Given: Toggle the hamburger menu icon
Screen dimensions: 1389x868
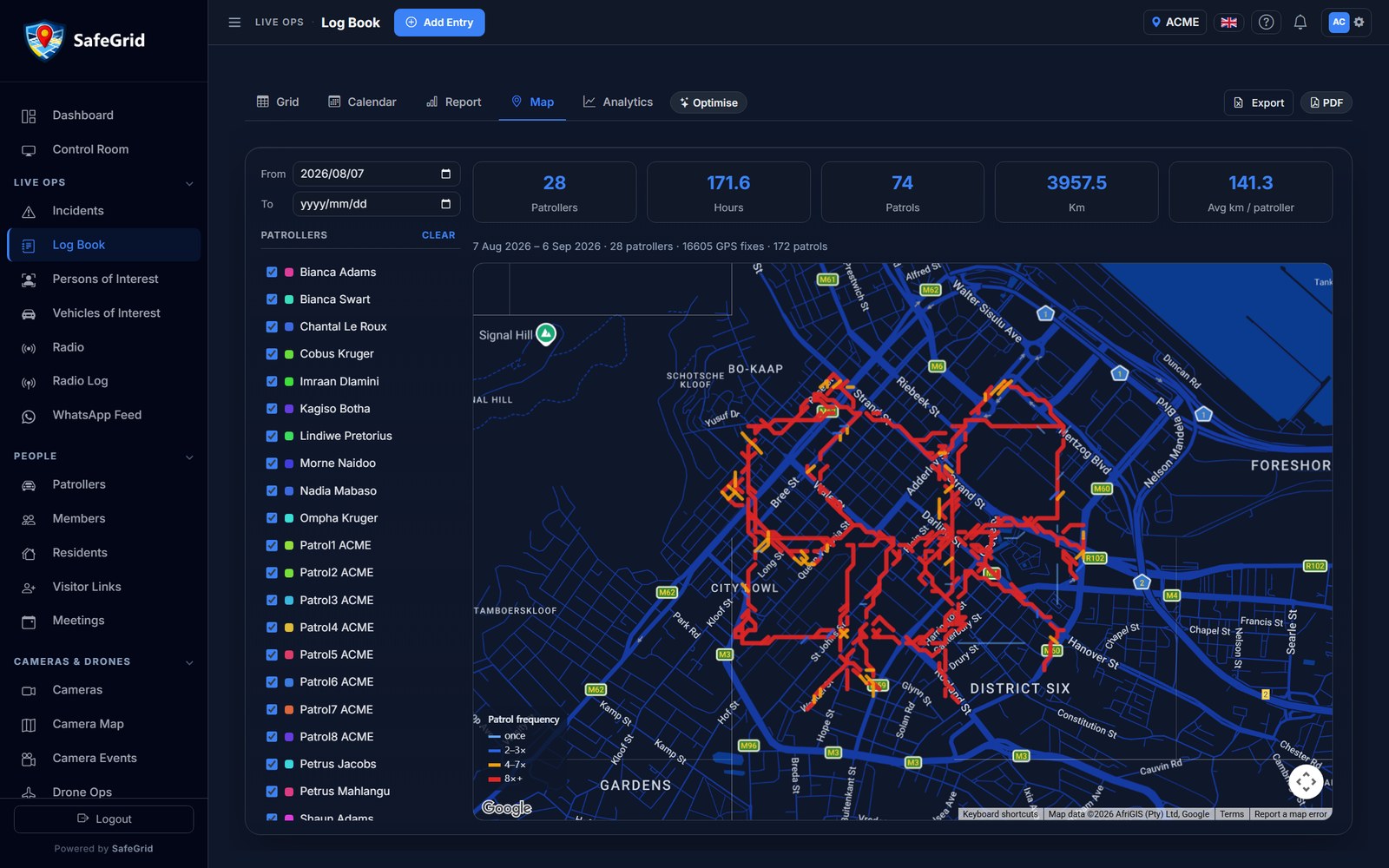Looking at the screenshot, I should (x=234, y=23).
